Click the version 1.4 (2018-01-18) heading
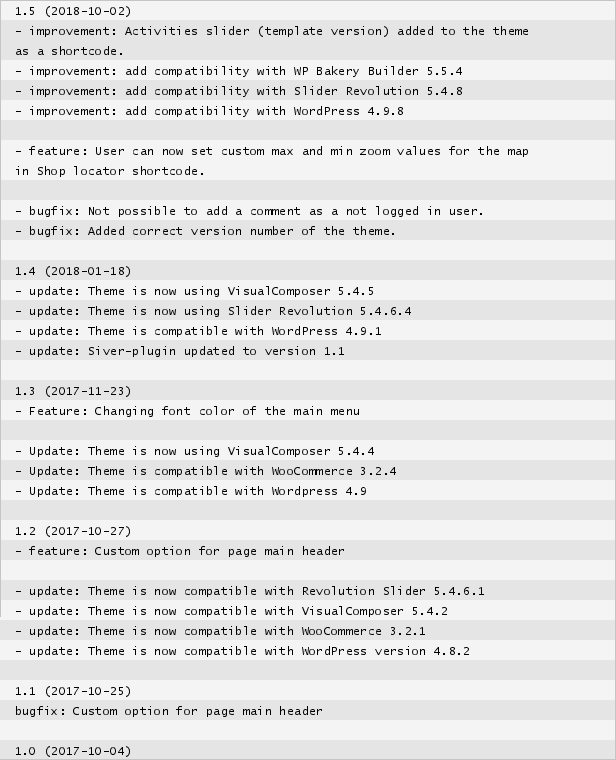 click(x=72, y=271)
